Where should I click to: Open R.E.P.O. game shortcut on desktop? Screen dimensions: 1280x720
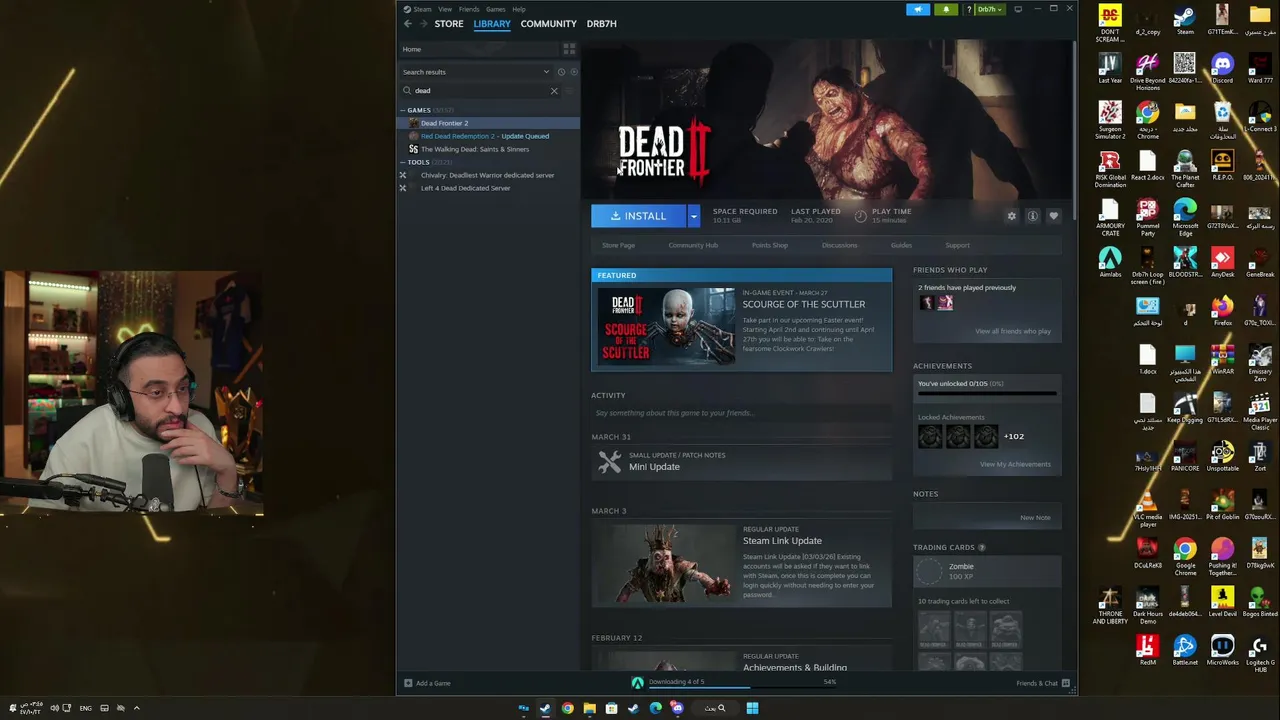coord(1222,165)
